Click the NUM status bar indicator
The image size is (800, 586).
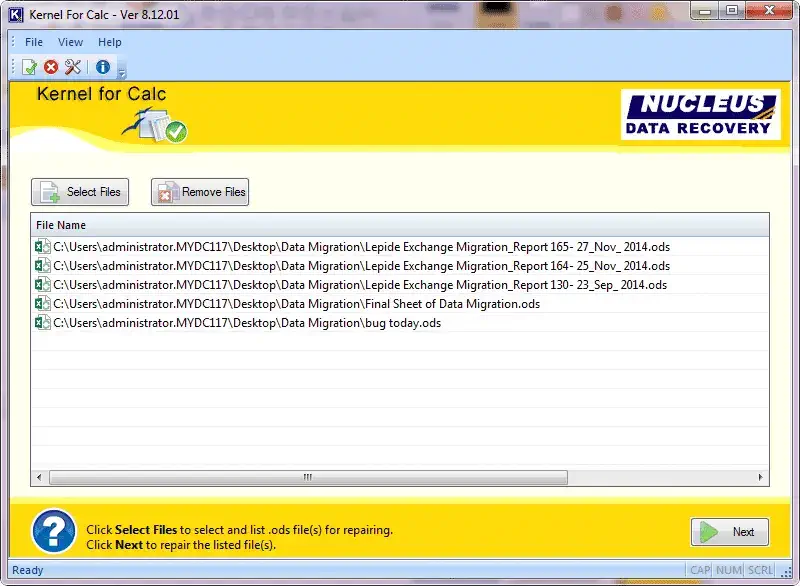[x=729, y=570]
